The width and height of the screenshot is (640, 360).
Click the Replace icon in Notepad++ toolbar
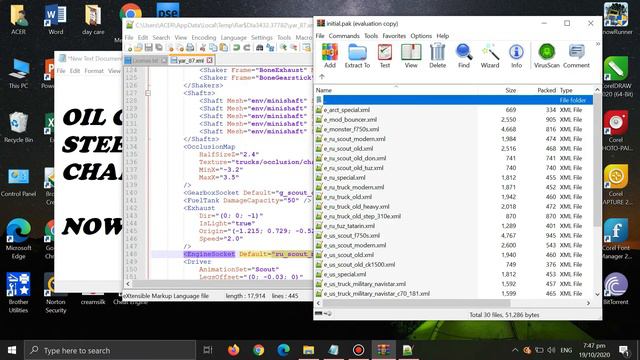click(x=270, y=48)
